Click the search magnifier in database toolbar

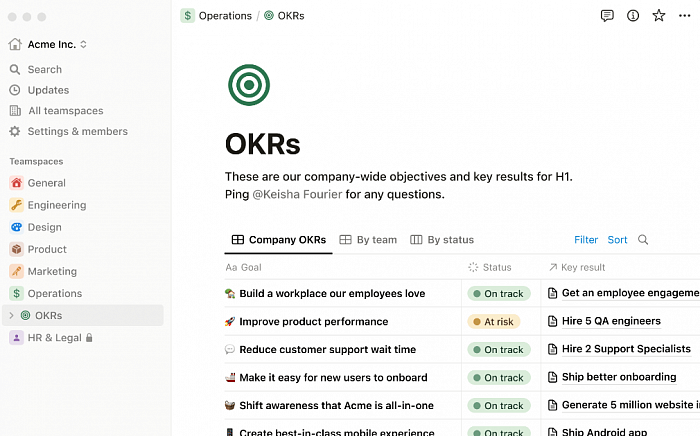[643, 240]
